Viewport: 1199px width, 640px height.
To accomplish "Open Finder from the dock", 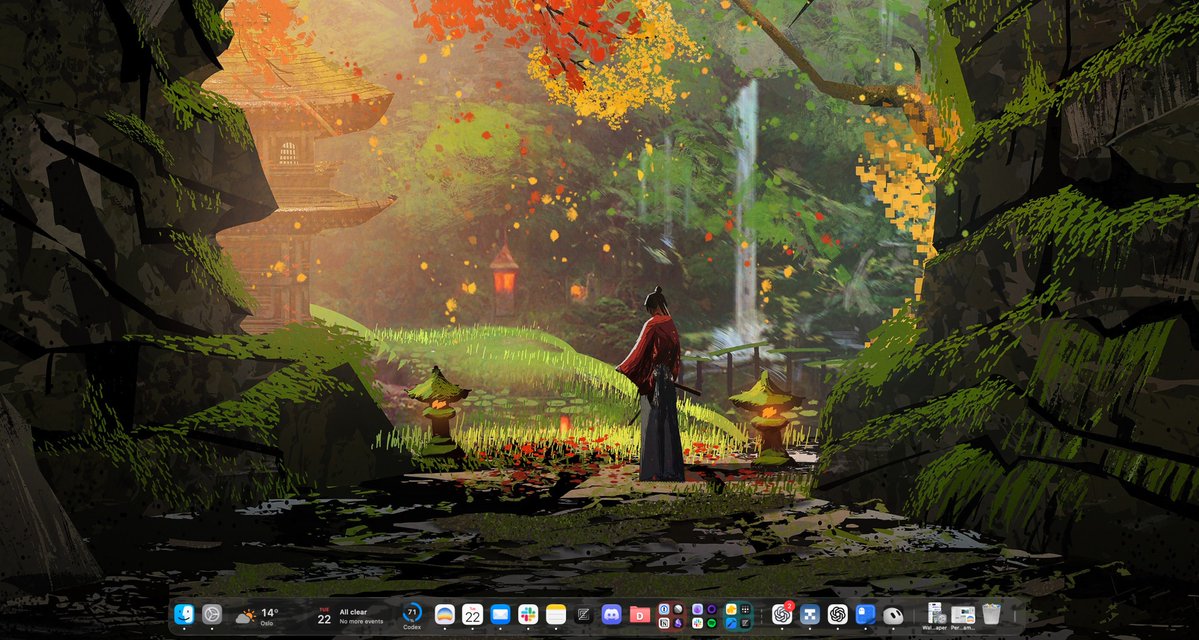I will (x=184, y=614).
